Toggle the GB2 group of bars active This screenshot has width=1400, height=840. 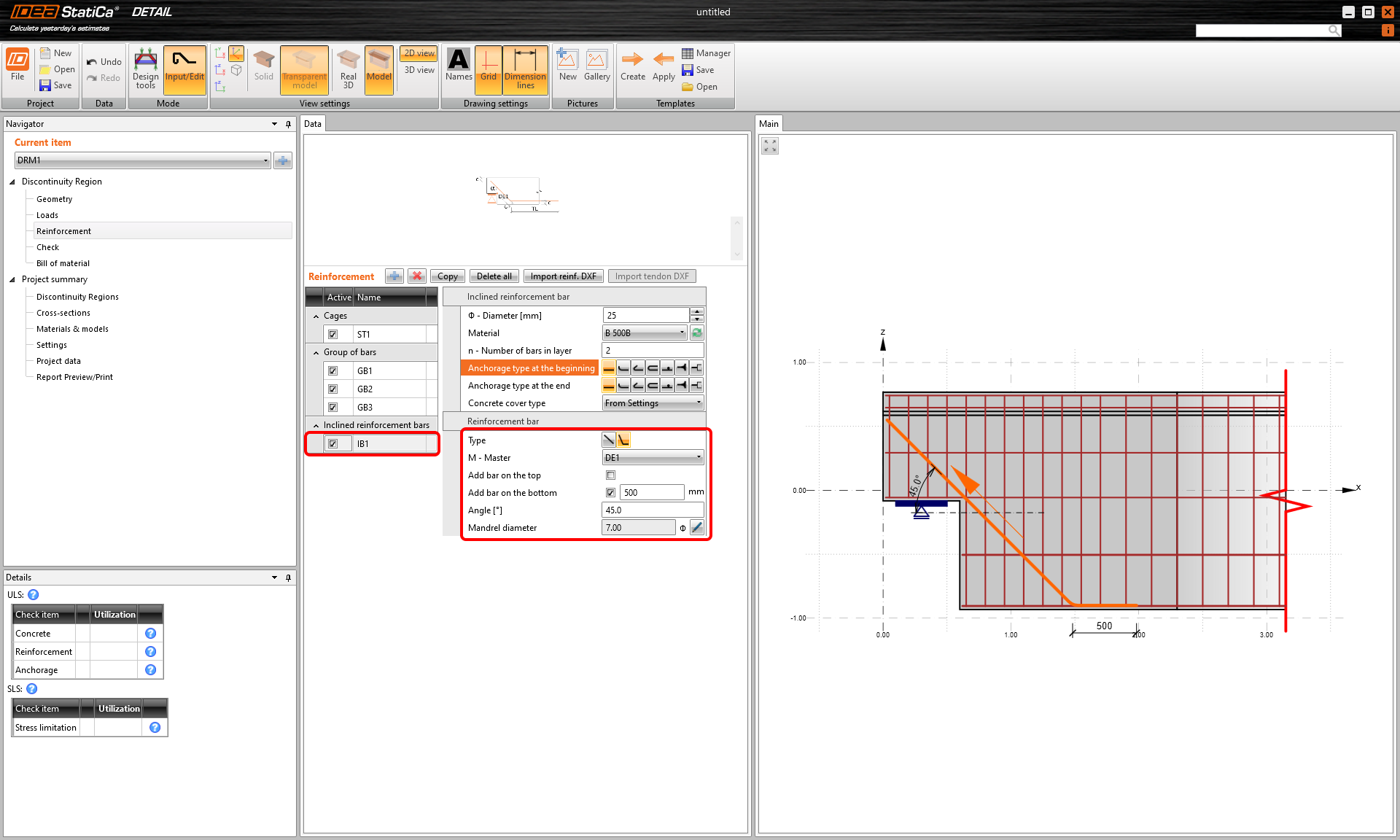334,389
